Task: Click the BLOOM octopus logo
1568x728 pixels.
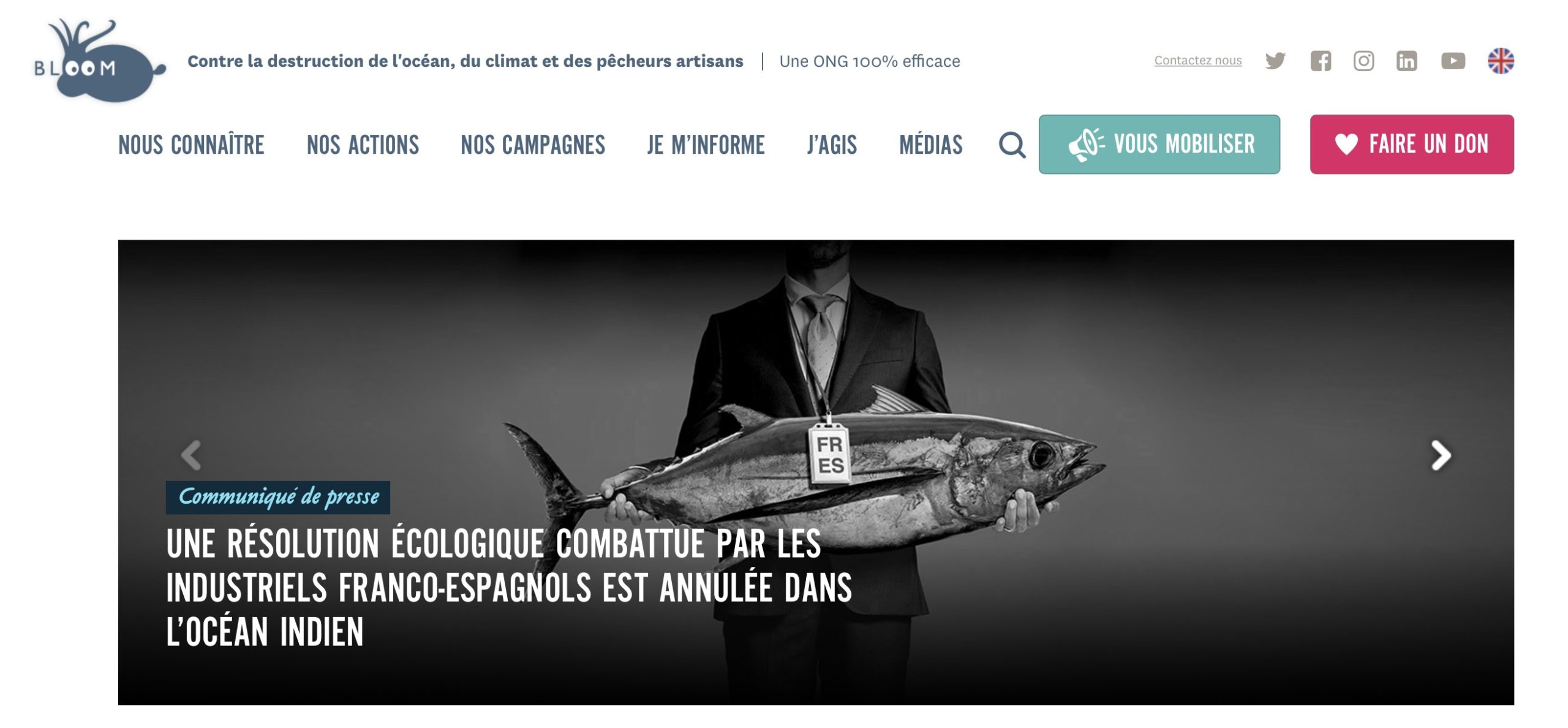Action: tap(98, 61)
